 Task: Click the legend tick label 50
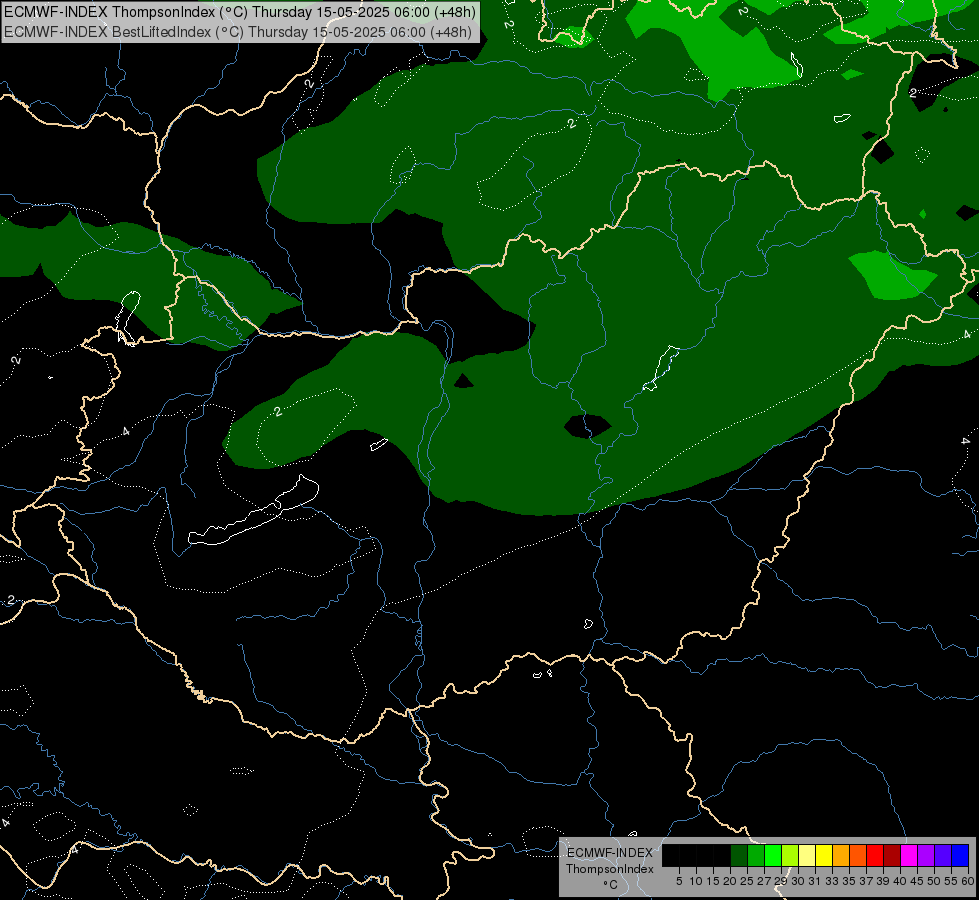point(934,881)
